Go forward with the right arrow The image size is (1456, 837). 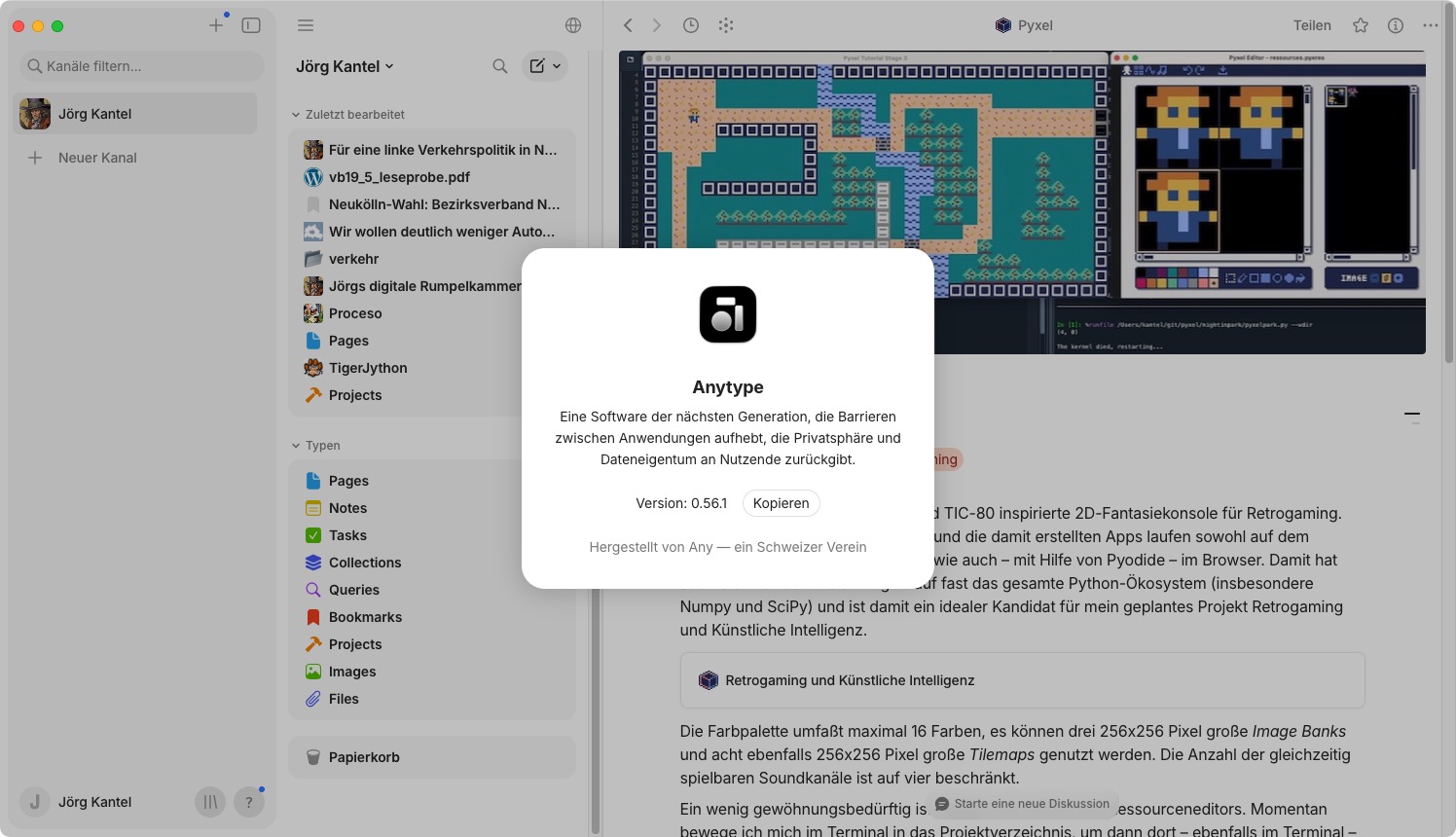click(x=657, y=25)
